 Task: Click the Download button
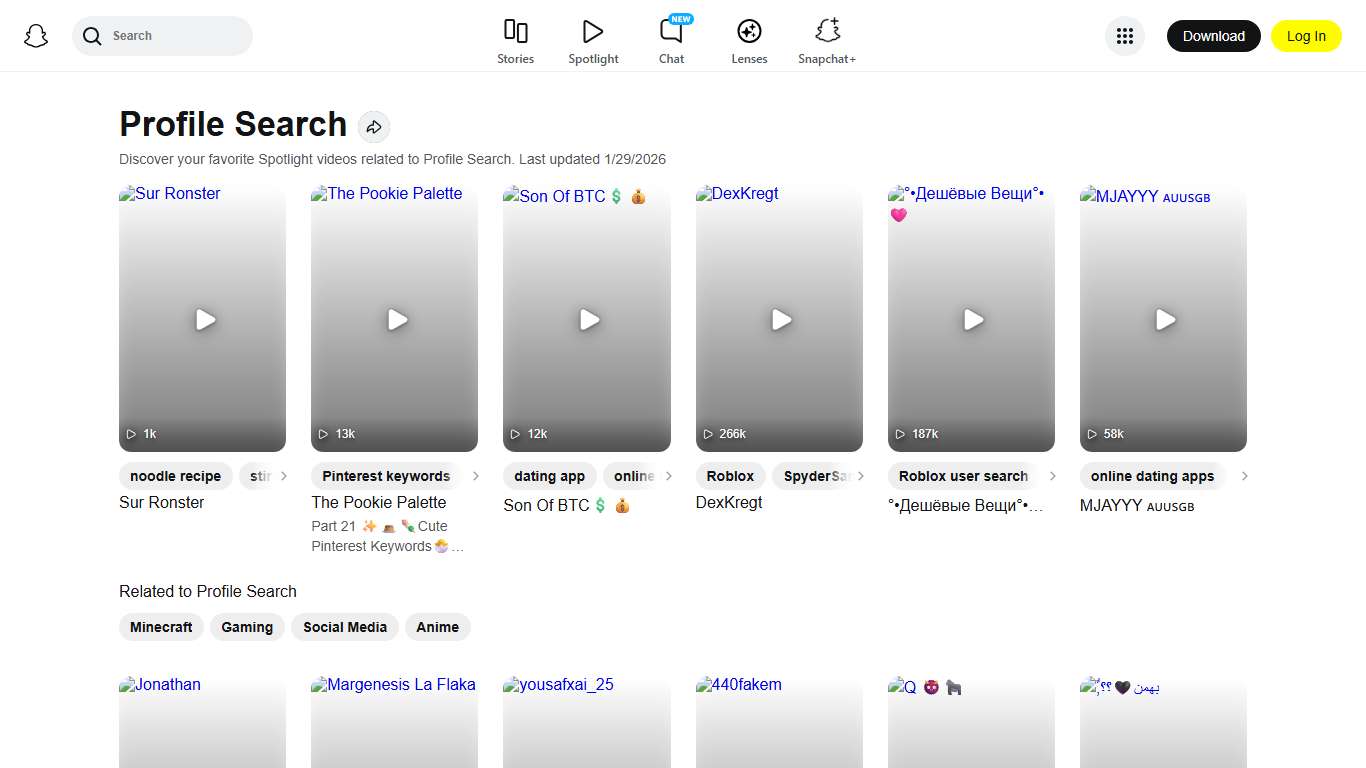click(x=1213, y=35)
